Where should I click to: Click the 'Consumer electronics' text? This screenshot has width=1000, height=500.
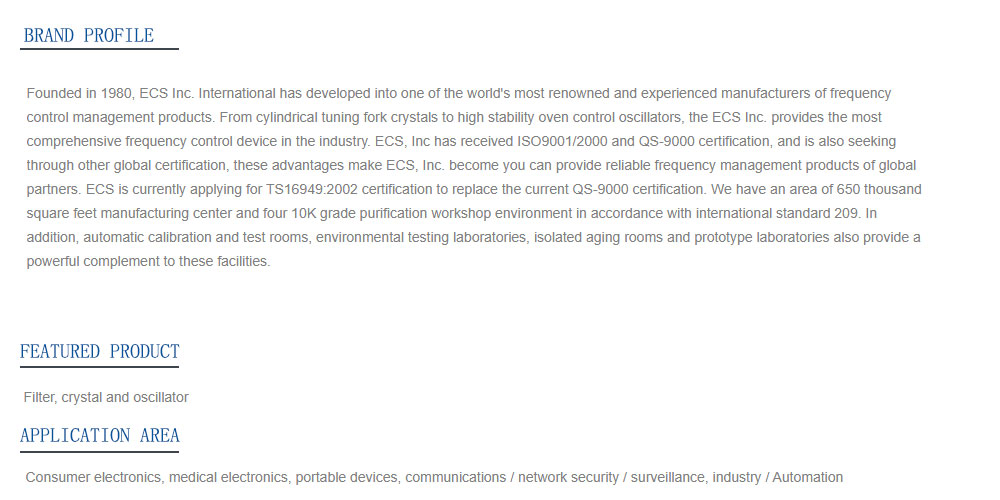pos(93,477)
